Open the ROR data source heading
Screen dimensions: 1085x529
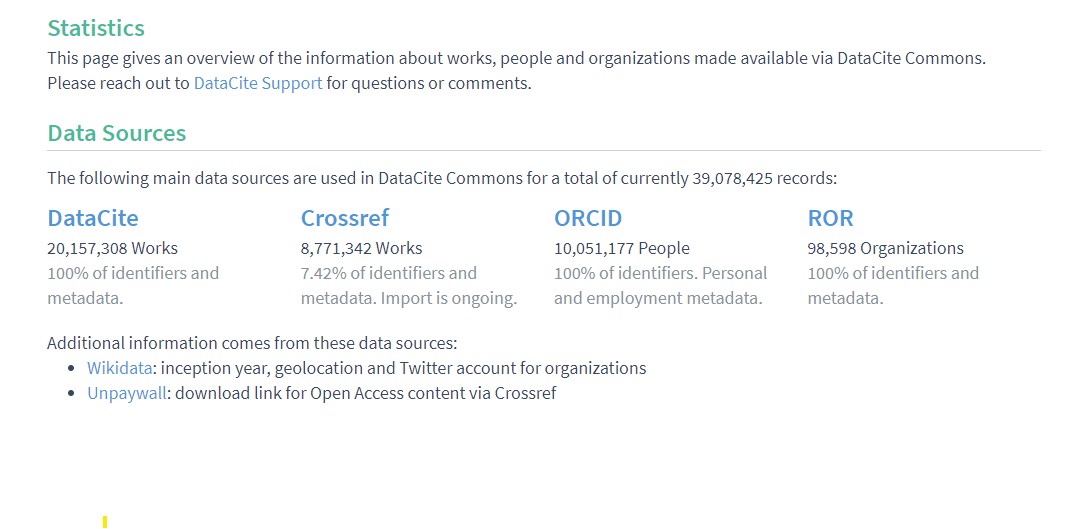coord(830,218)
